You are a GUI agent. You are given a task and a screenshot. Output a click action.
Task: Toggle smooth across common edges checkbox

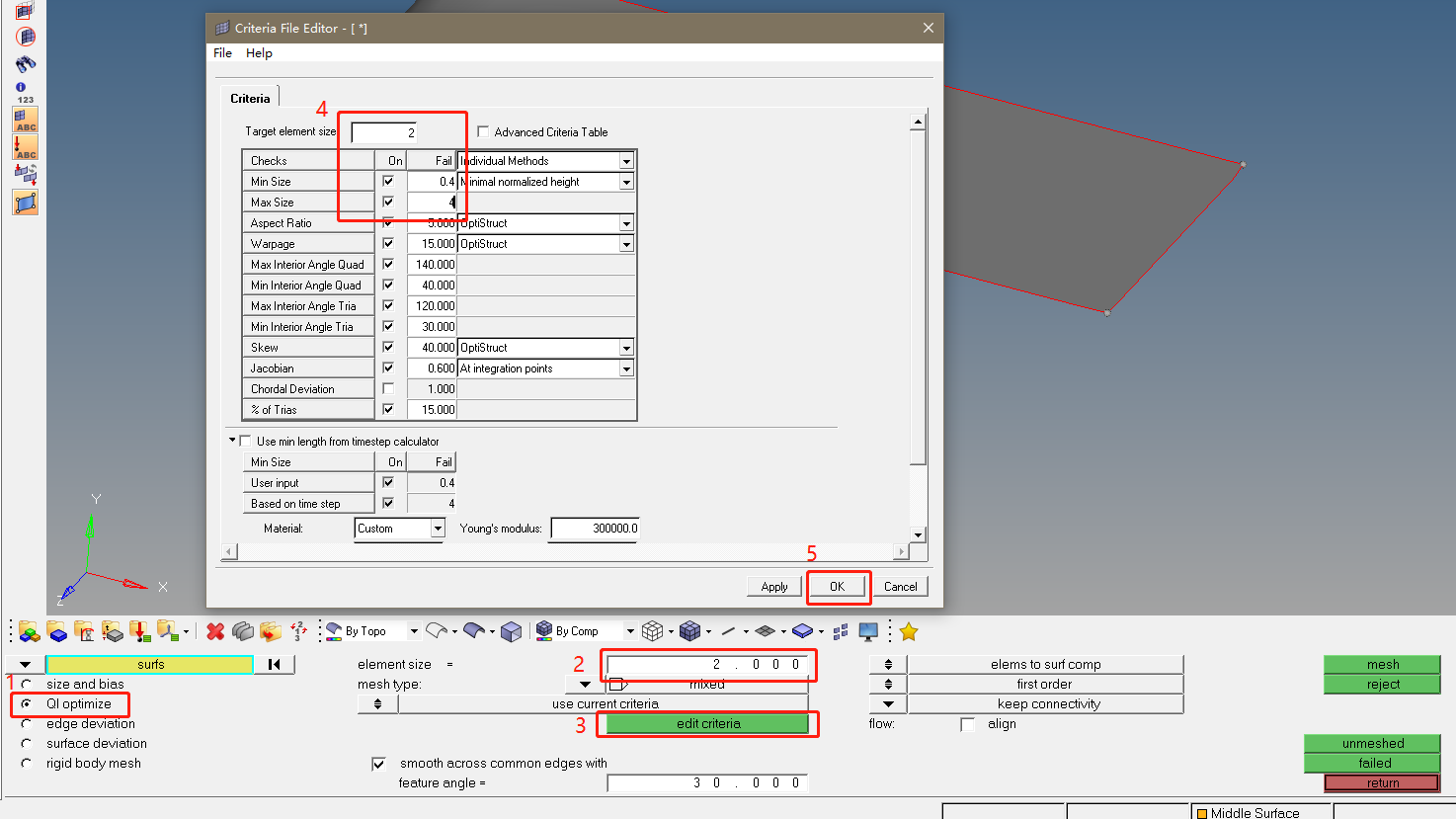point(378,764)
